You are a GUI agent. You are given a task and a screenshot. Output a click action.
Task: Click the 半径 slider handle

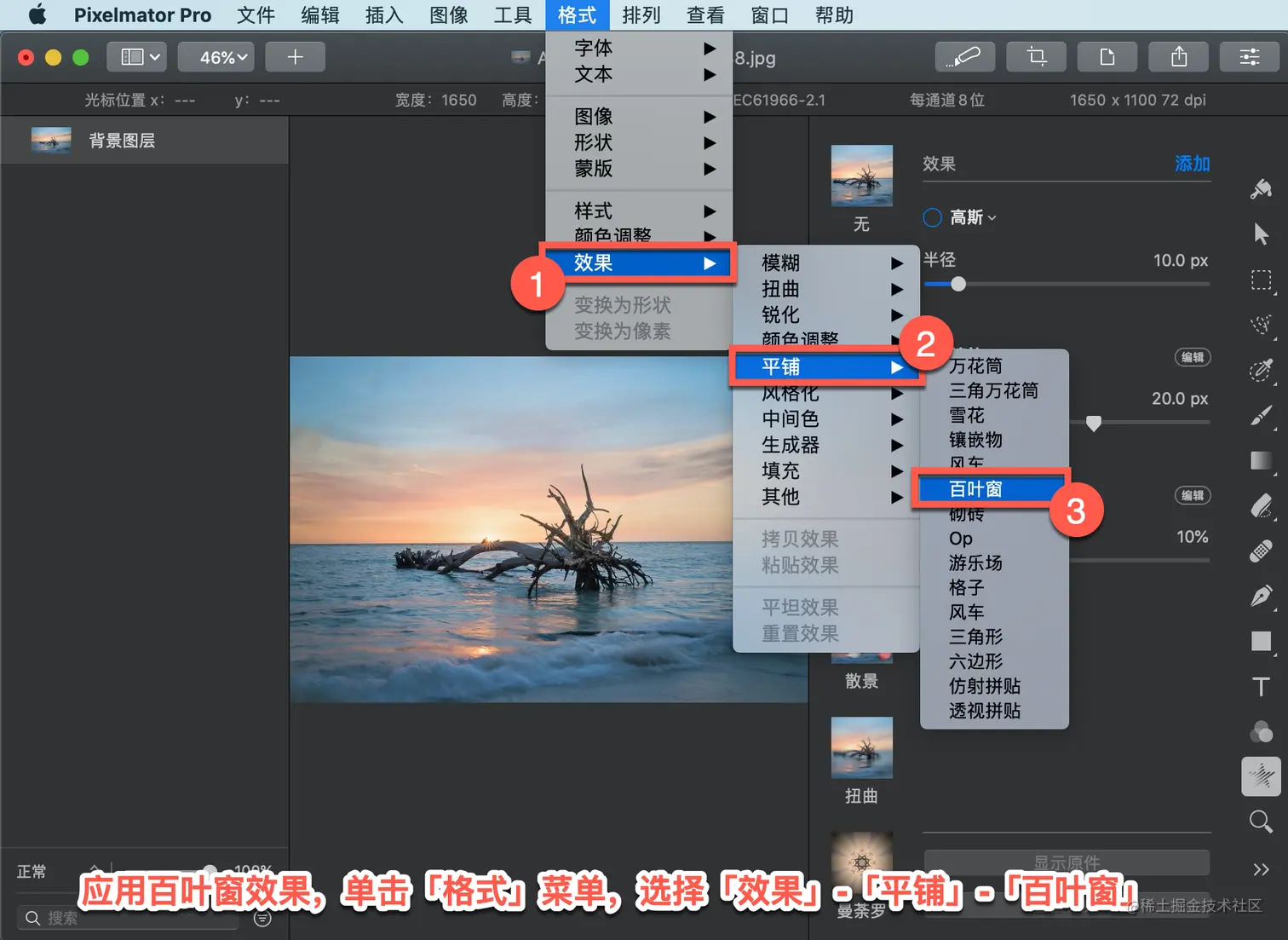pos(958,284)
